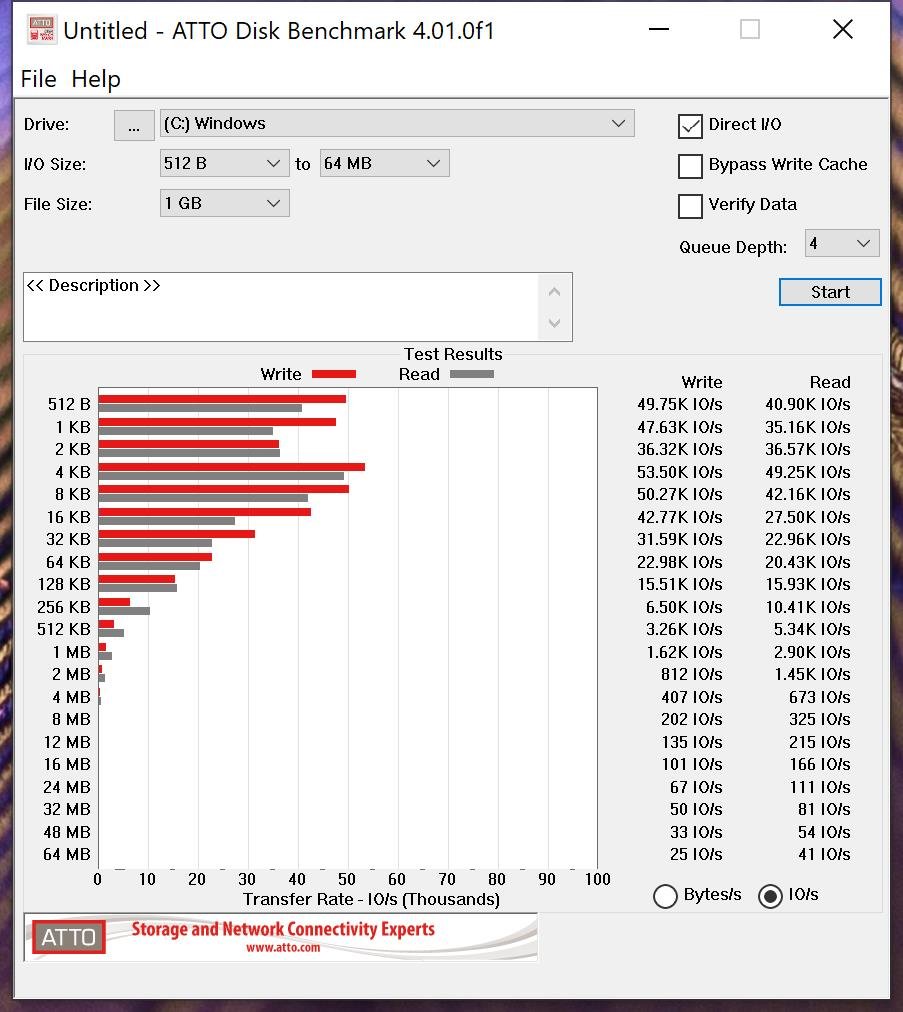Uncheck the Direct I/O checkbox
The width and height of the screenshot is (903, 1012).
[690, 126]
